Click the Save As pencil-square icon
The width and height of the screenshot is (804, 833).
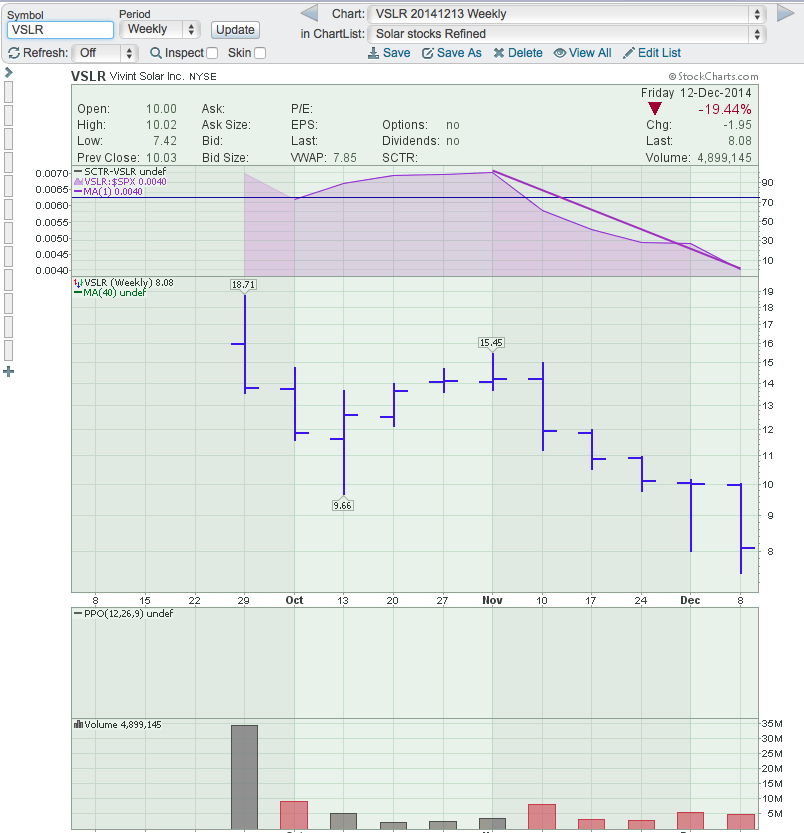click(428, 53)
